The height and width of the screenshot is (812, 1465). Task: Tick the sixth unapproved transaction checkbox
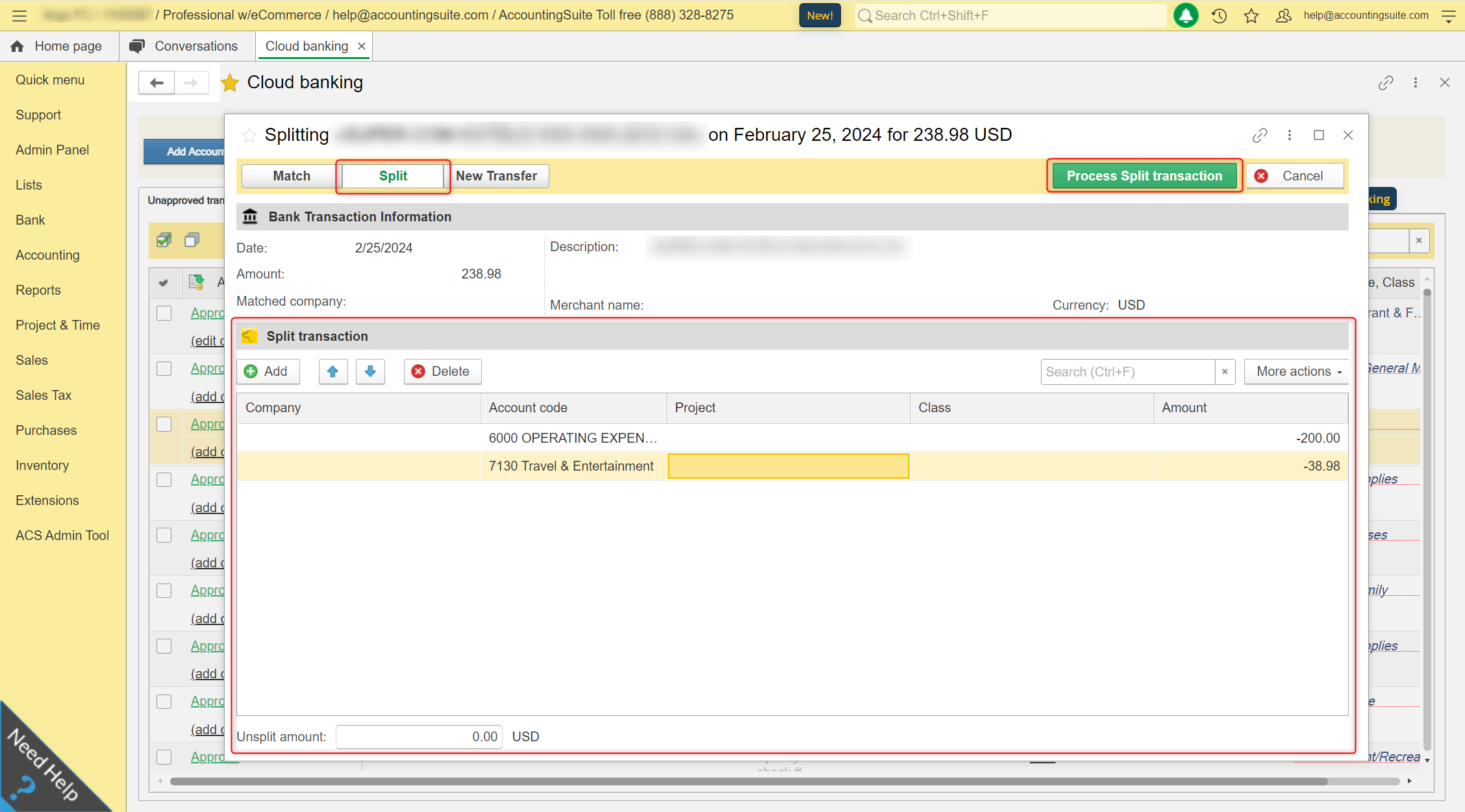tap(164, 591)
